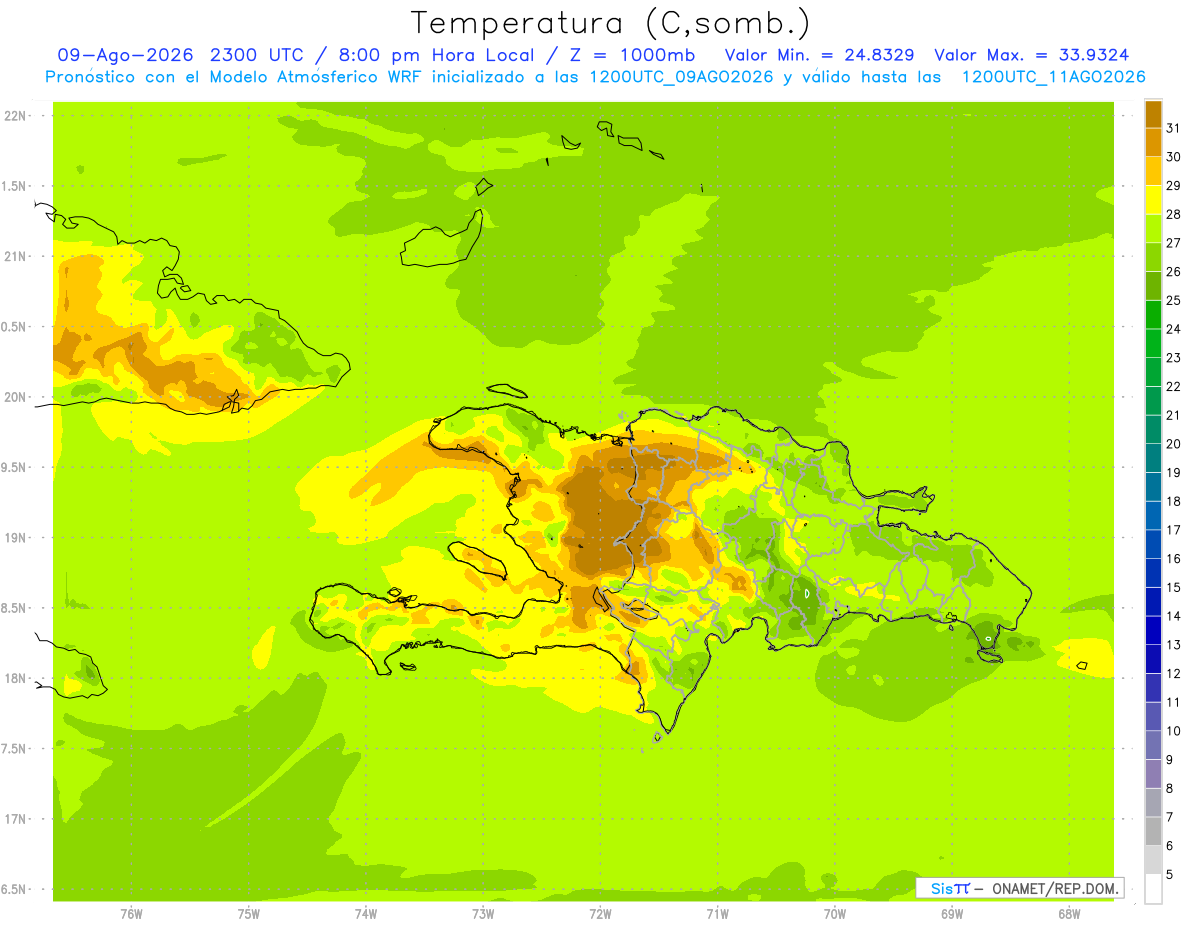Viewport: 1200px width, 927px height.
Task: Click the '70W' longitude label
Action: [835, 914]
